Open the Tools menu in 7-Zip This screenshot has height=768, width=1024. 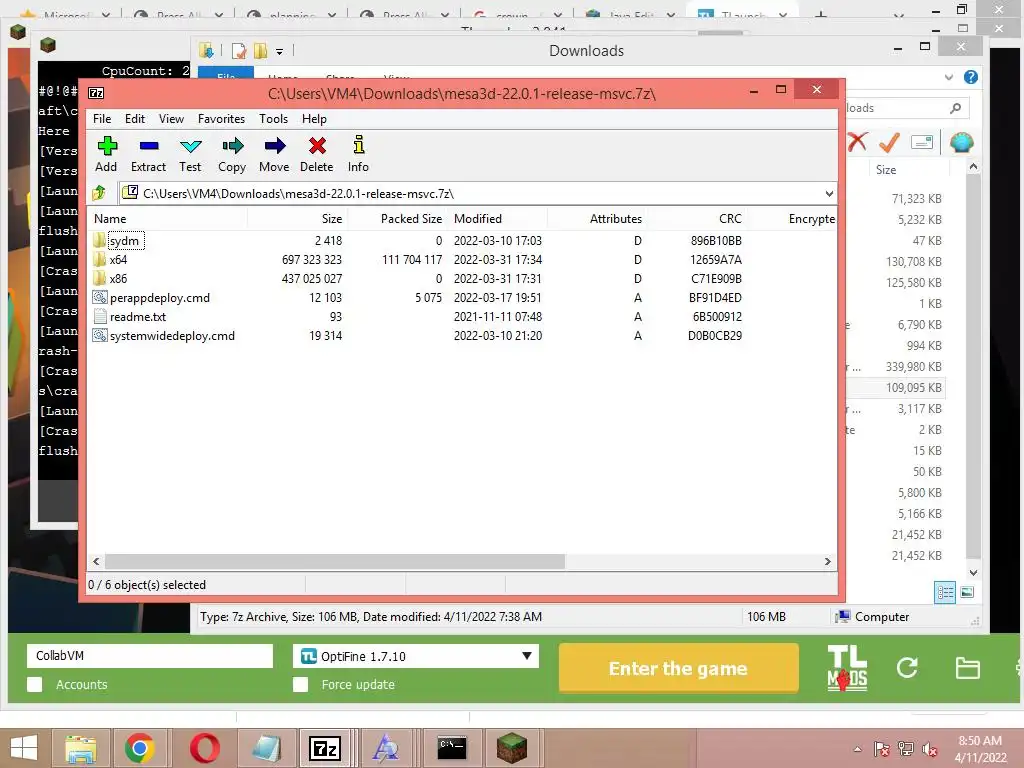point(273,119)
